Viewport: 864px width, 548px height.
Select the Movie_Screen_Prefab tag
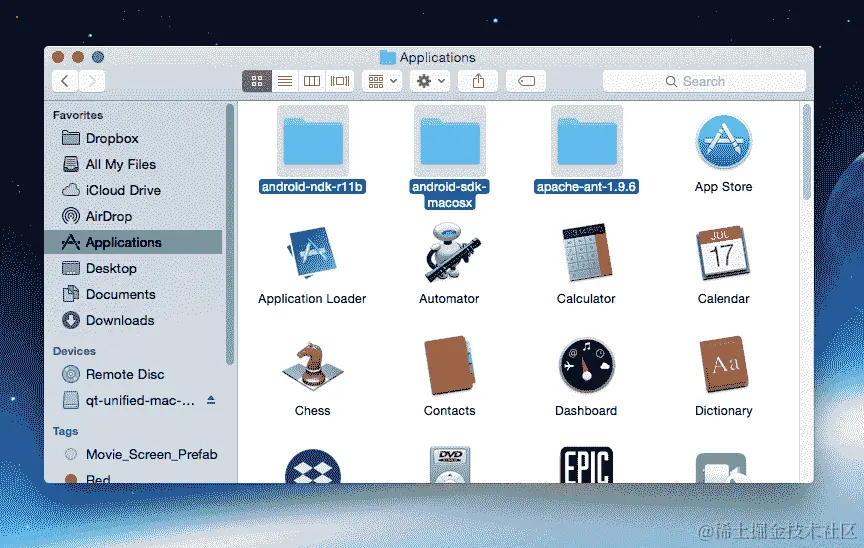(x=134, y=454)
